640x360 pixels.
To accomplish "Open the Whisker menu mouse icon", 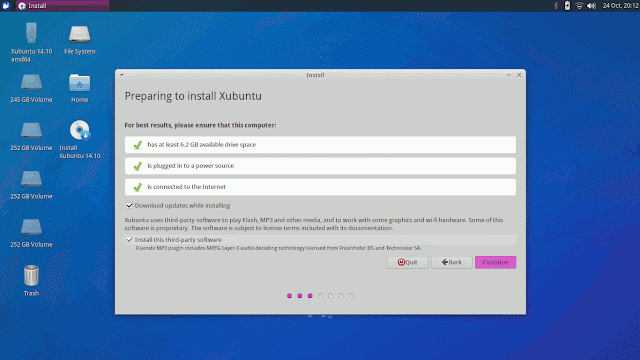I will (6, 6).
